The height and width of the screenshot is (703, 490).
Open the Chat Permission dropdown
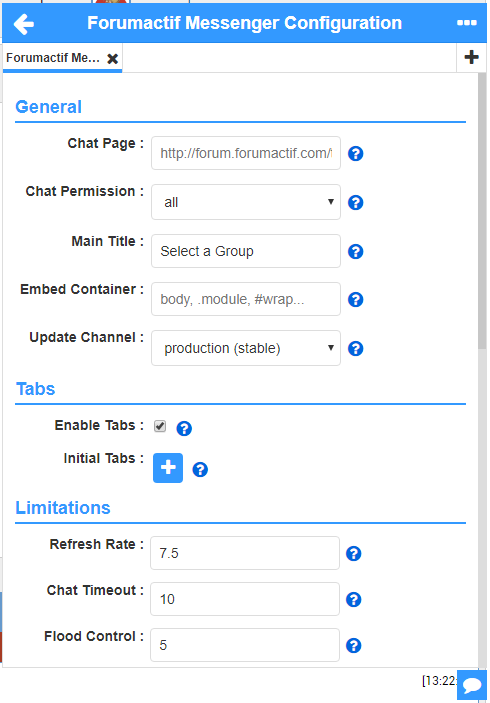(x=246, y=202)
